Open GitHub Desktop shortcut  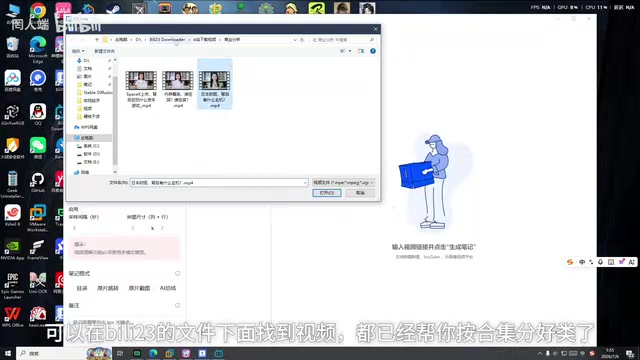click(x=38, y=182)
